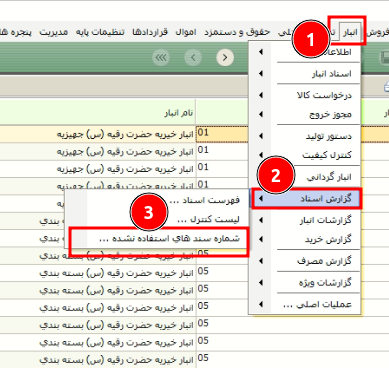Expand the انبار گردانی submenu
Screen dimensions: 389x368
(x=305, y=177)
